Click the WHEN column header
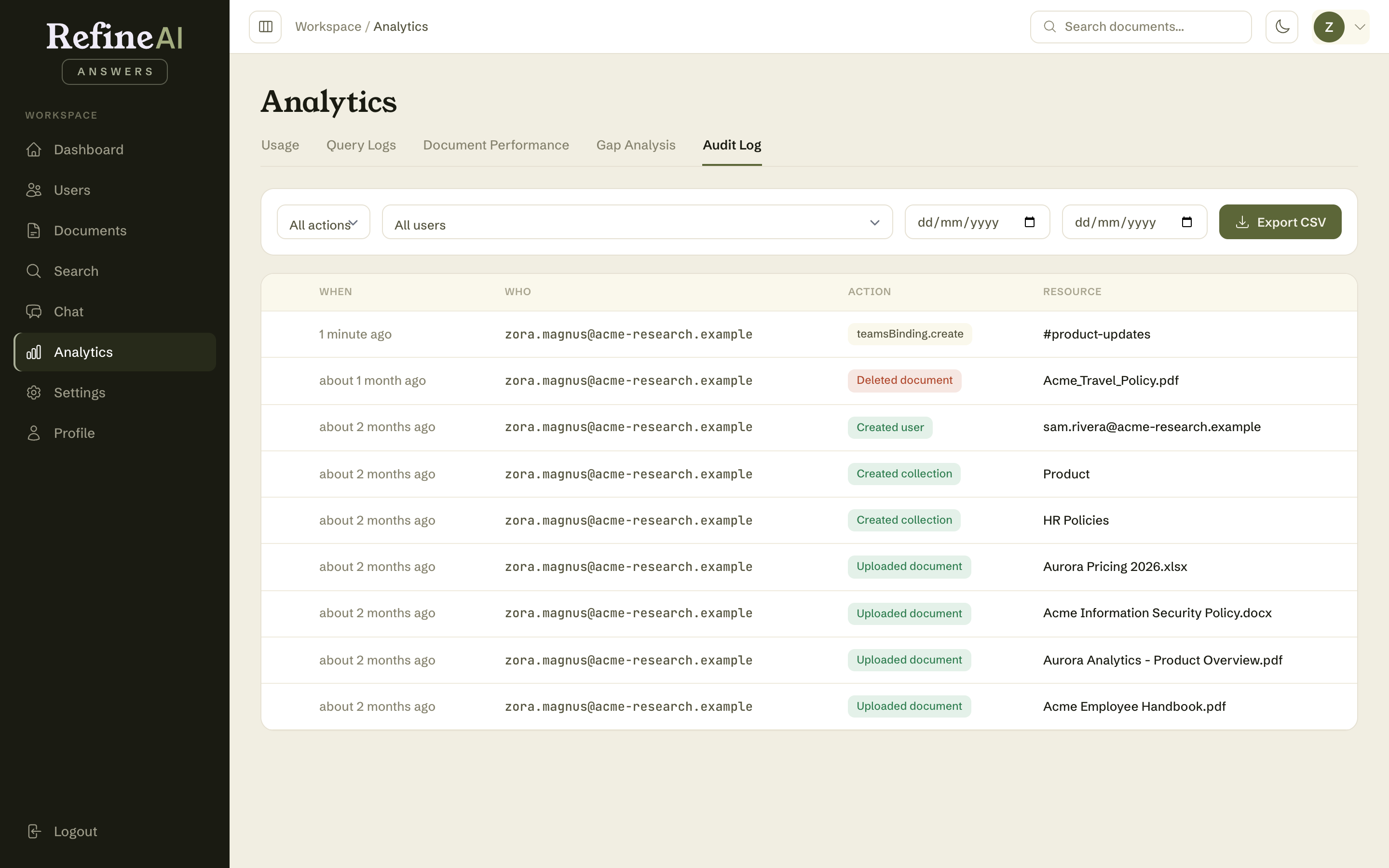 [x=335, y=292]
